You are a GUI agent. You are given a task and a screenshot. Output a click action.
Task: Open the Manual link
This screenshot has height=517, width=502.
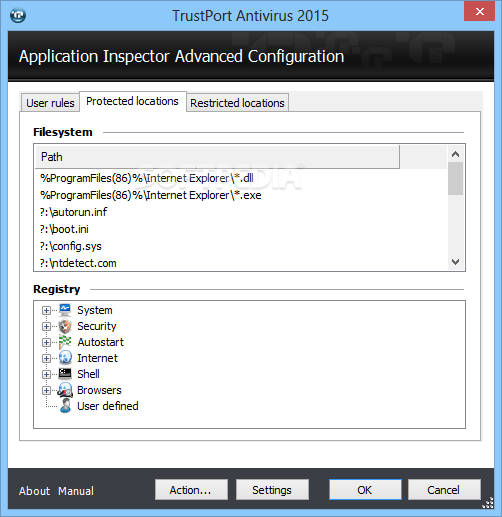pos(76,491)
